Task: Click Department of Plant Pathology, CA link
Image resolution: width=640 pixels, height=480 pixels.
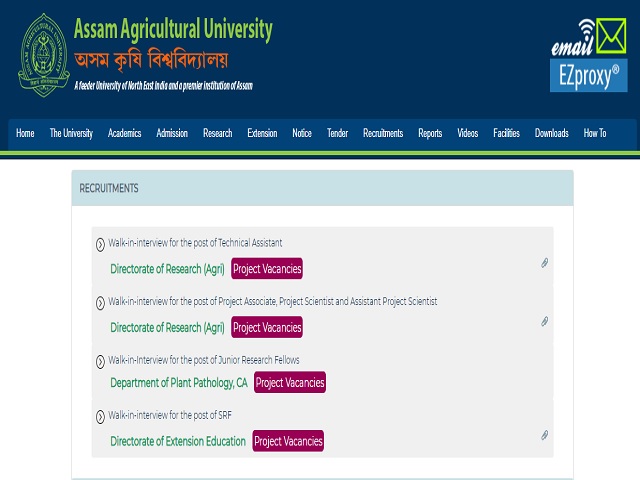Action: [179, 383]
